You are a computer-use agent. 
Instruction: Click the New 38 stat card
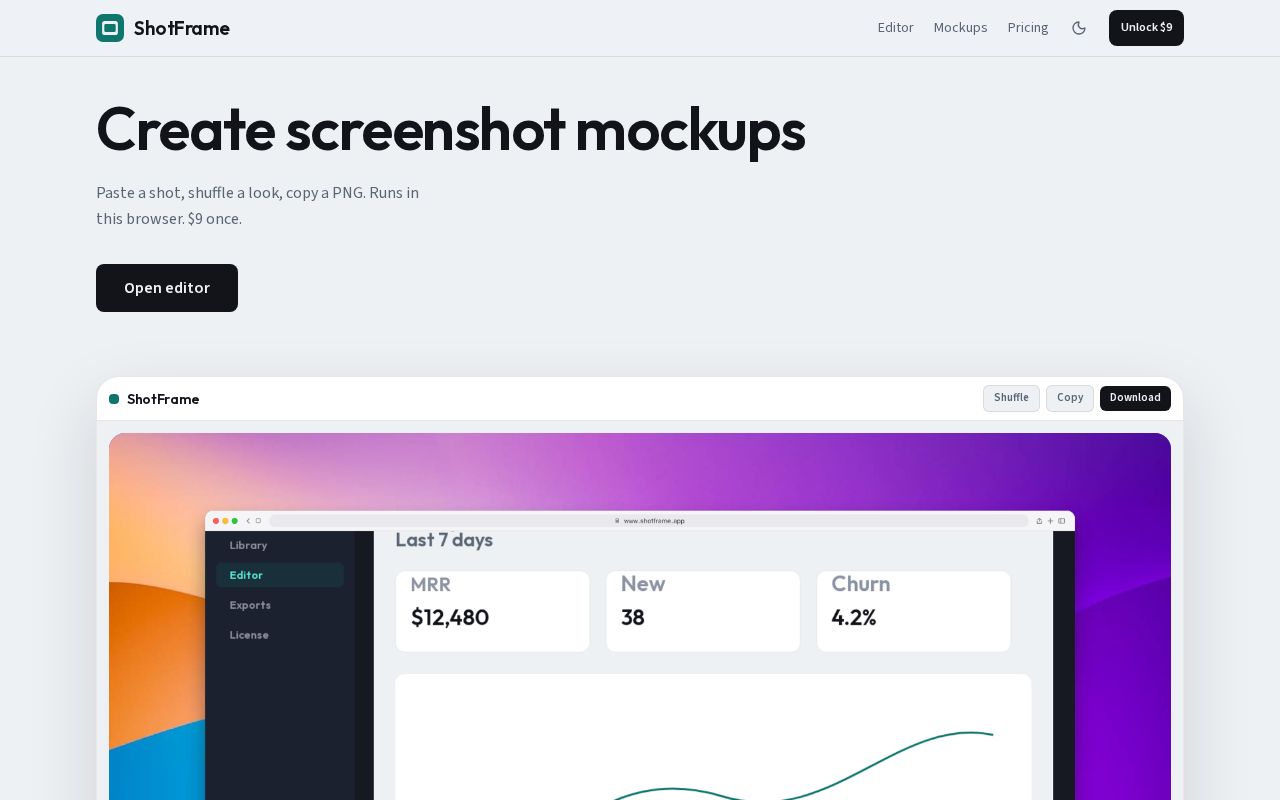703,611
